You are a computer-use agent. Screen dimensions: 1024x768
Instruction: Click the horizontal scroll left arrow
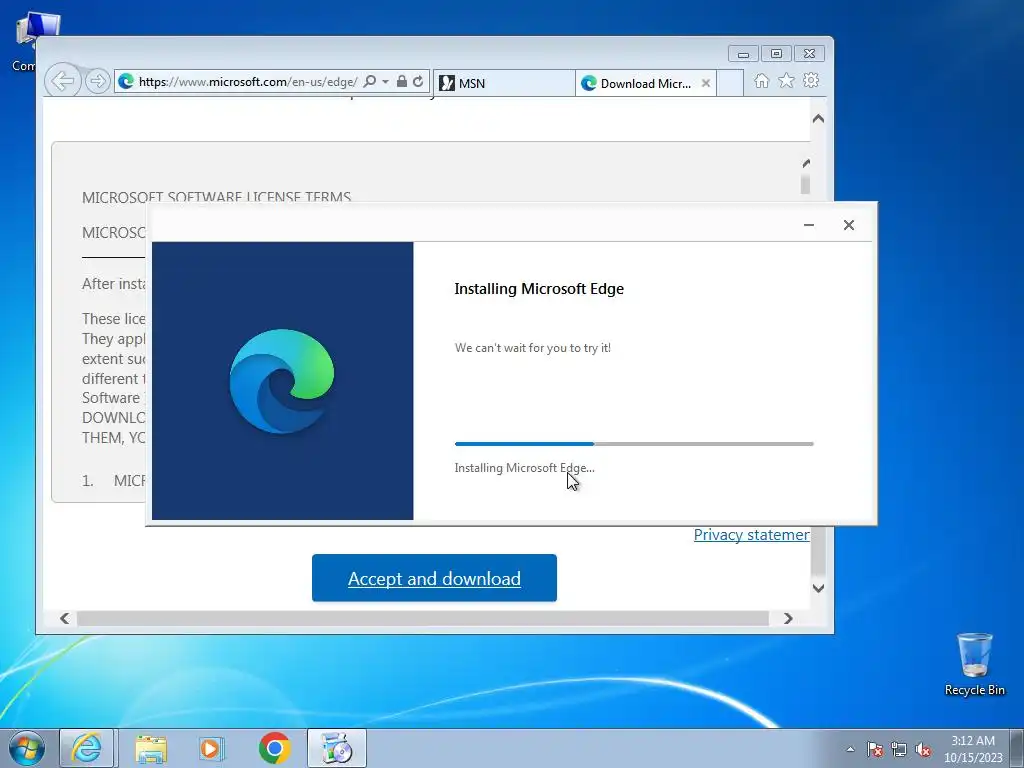coord(65,618)
